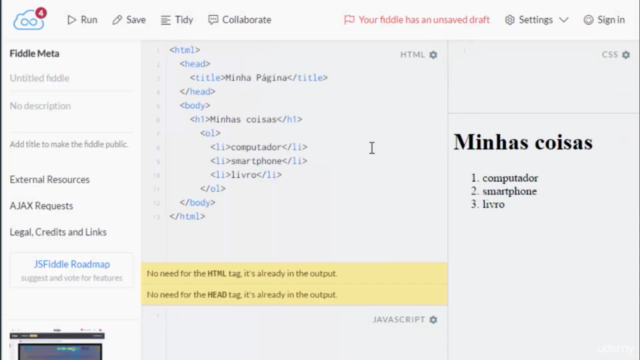This screenshot has height=360, width=640.
Task: Open Legal, Credits and Links section
Action: (x=58, y=232)
